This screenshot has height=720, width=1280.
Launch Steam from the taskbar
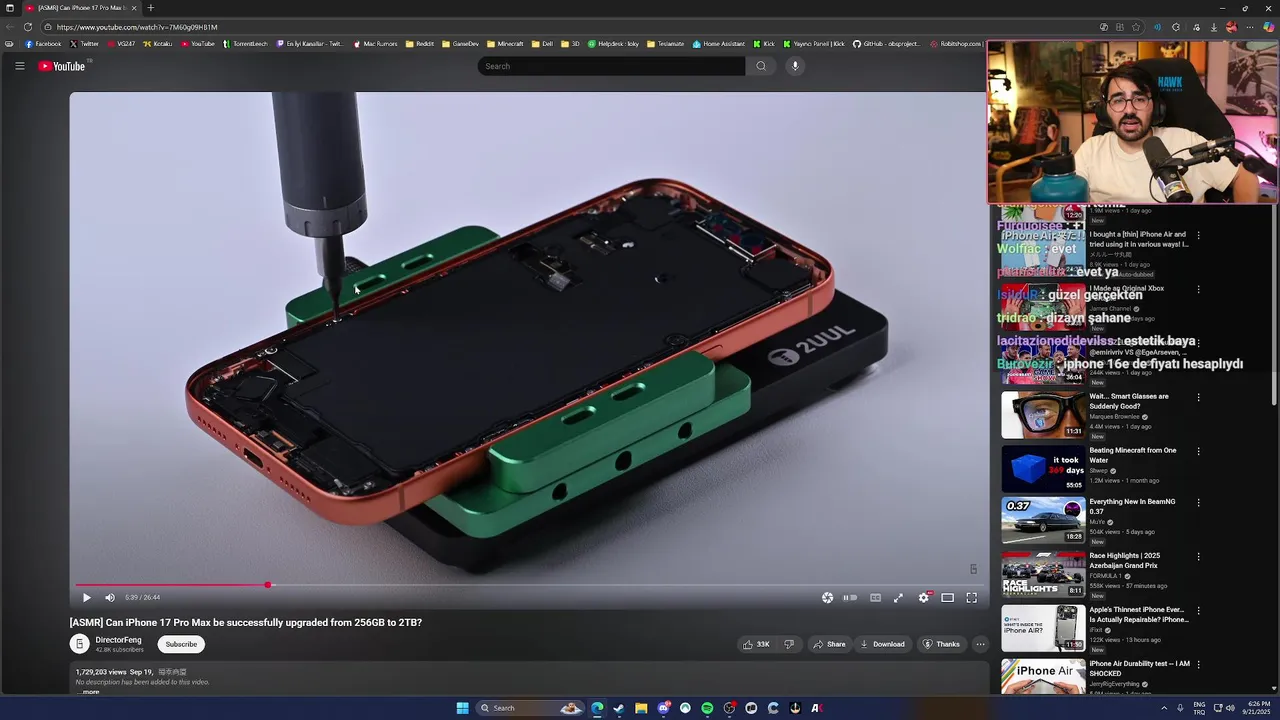(619, 708)
